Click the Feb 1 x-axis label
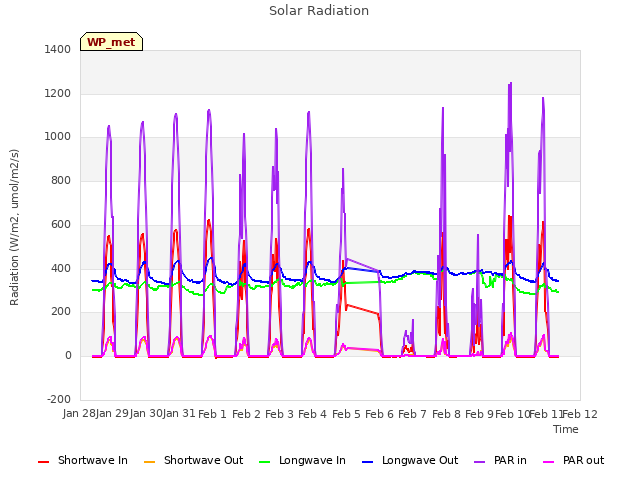Screen dimensions: 640x480 point(212,414)
